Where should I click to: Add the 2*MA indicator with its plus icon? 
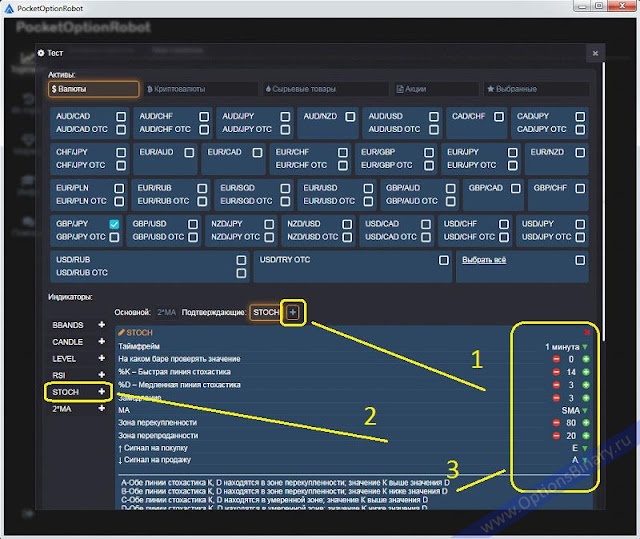pos(102,408)
